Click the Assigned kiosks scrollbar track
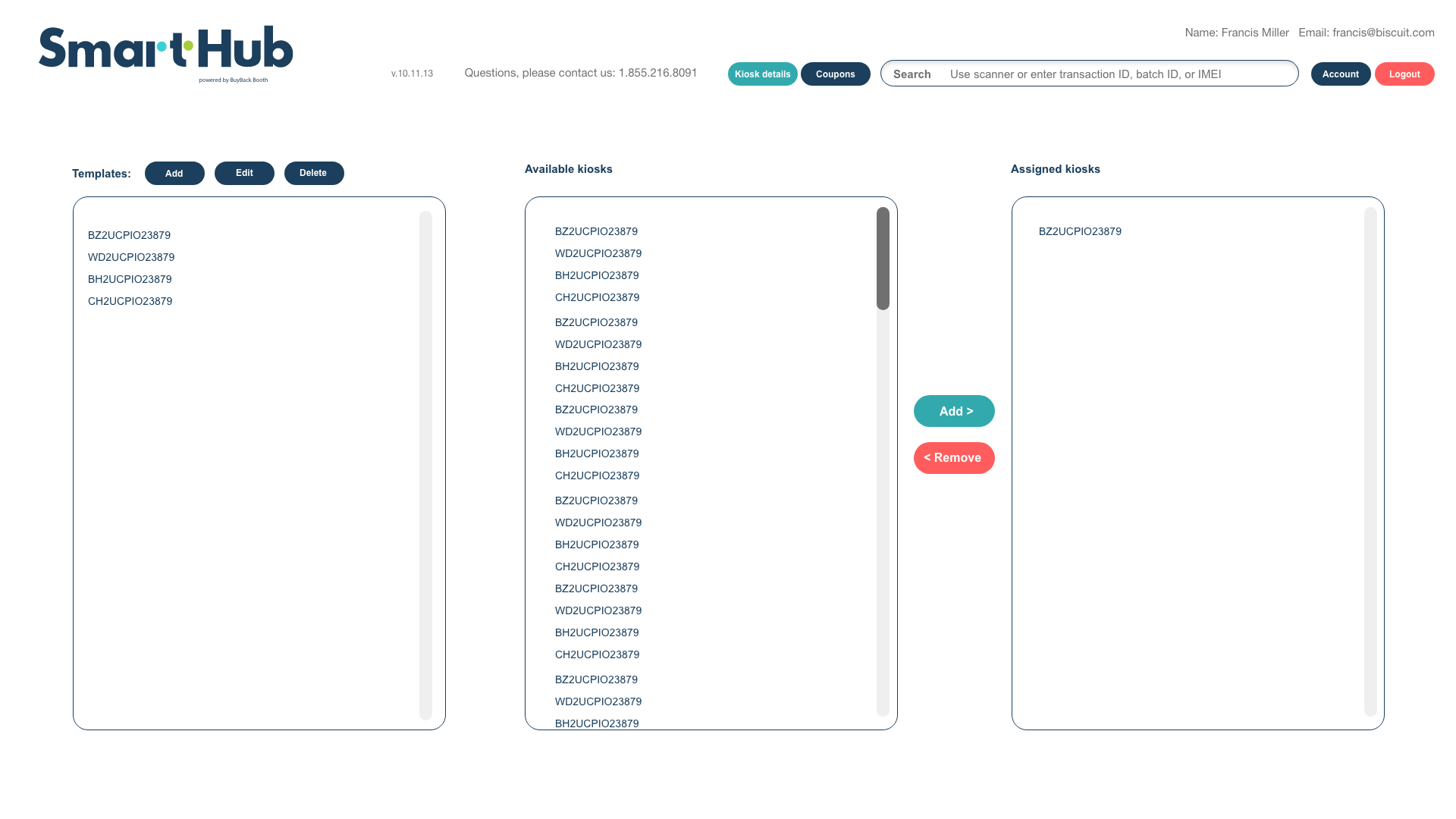 1370,461
